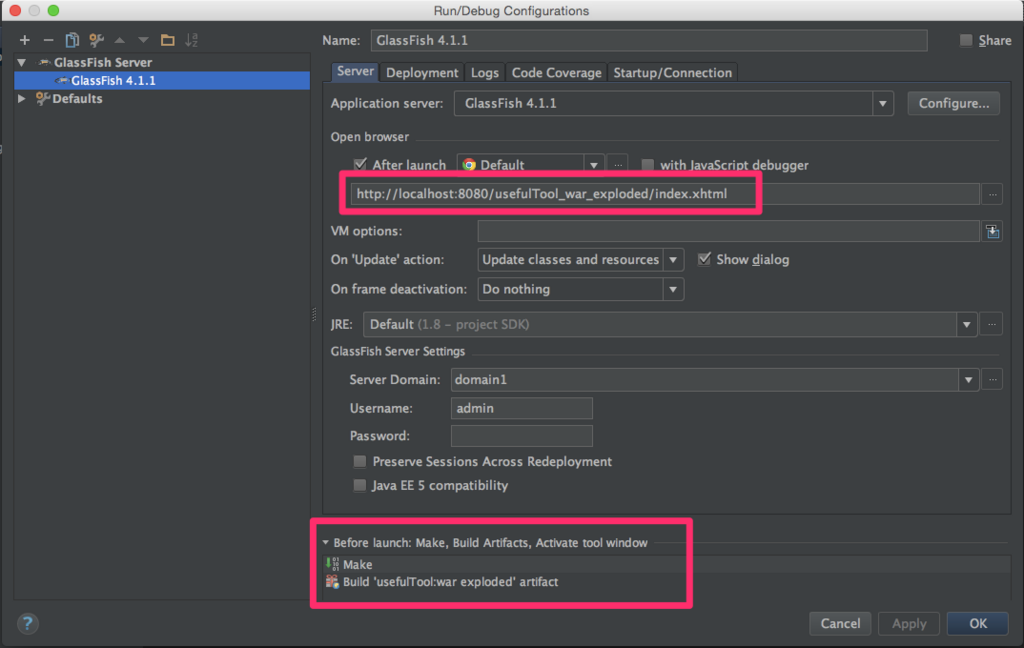This screenshot has height=648, width=1024.
Task: Switch to the Code Coverage tab
Action: point(556,73)
